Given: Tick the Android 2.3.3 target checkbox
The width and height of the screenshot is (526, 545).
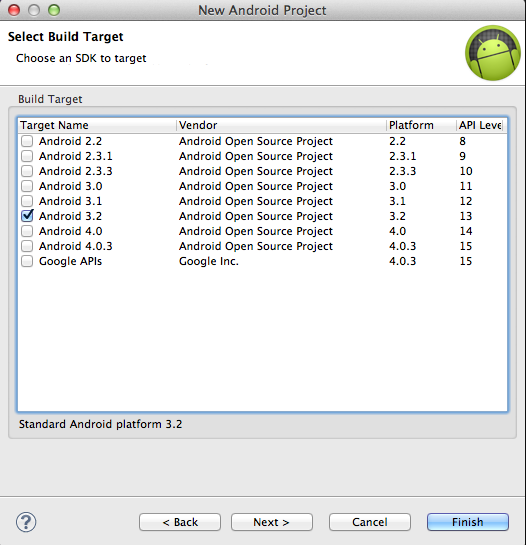Looking at the screenshot, I should pos(27,171).
